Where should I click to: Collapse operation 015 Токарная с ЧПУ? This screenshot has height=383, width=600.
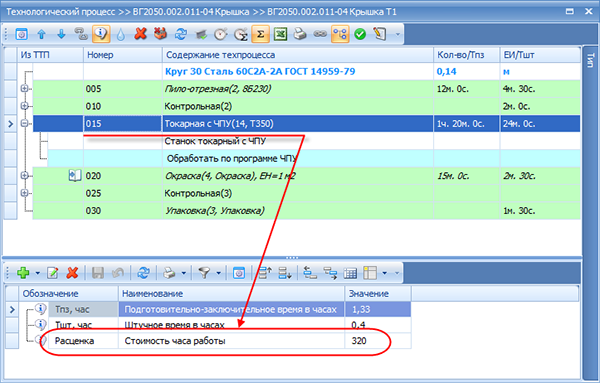coord(24,124)
